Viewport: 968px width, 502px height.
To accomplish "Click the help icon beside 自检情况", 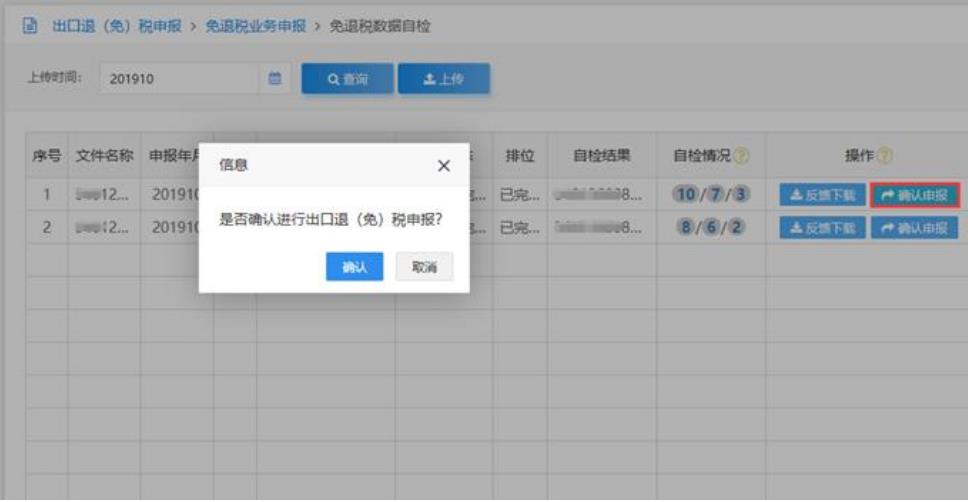I will point(742,156).
